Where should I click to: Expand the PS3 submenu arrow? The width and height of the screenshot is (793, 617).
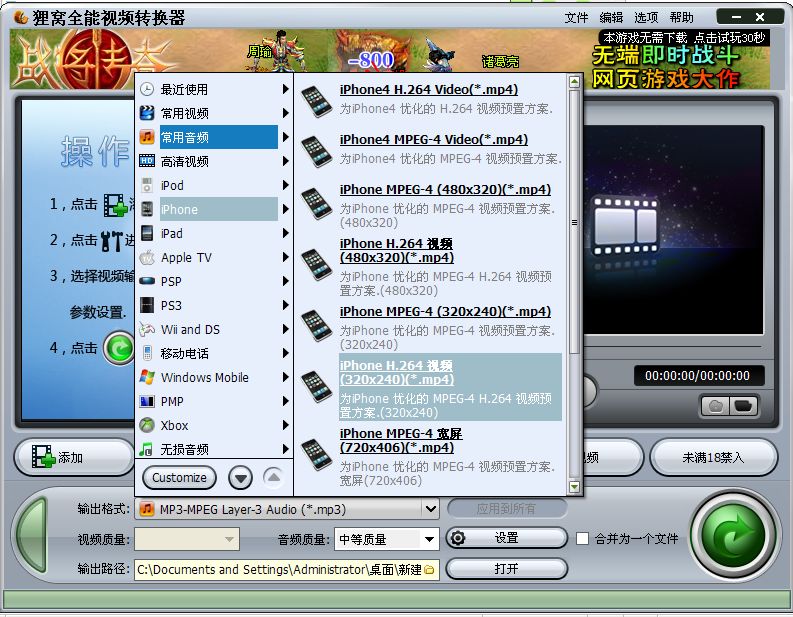[285, 305]
